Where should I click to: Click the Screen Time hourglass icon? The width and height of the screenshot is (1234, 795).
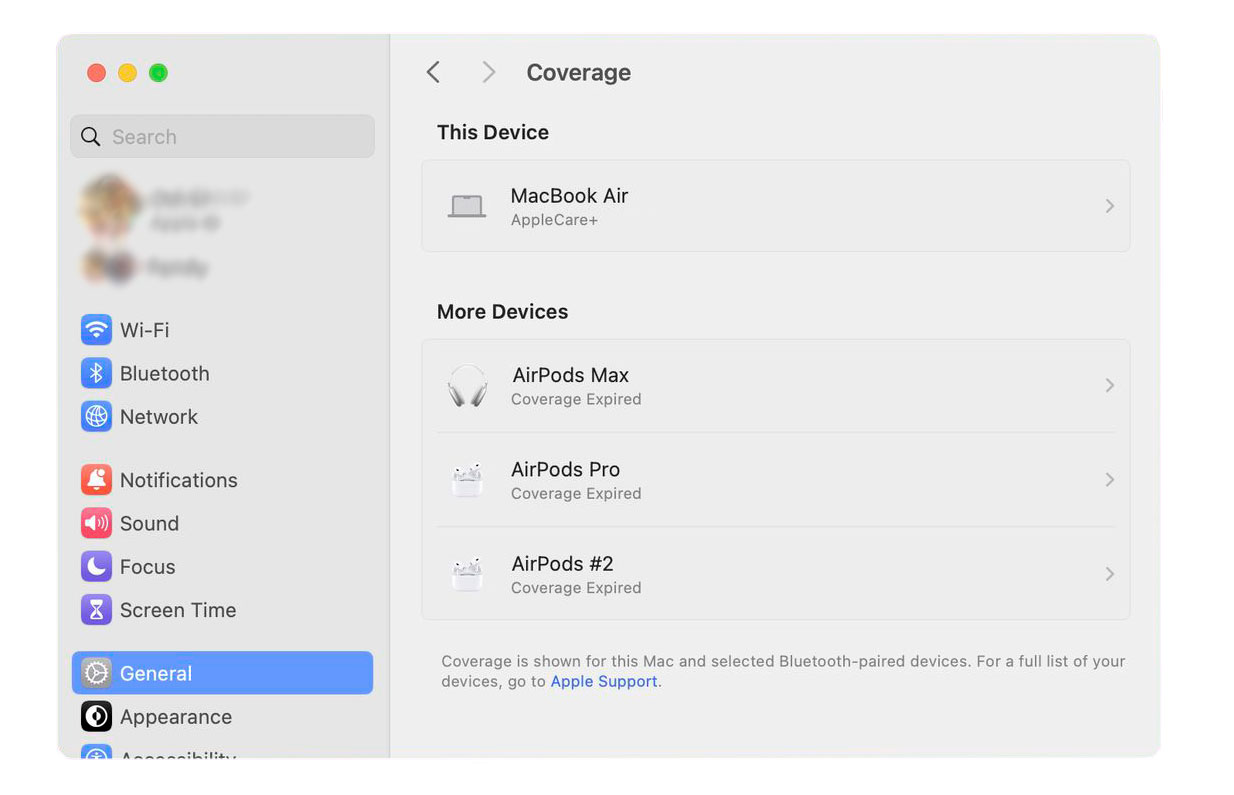(x=96, y=610)
